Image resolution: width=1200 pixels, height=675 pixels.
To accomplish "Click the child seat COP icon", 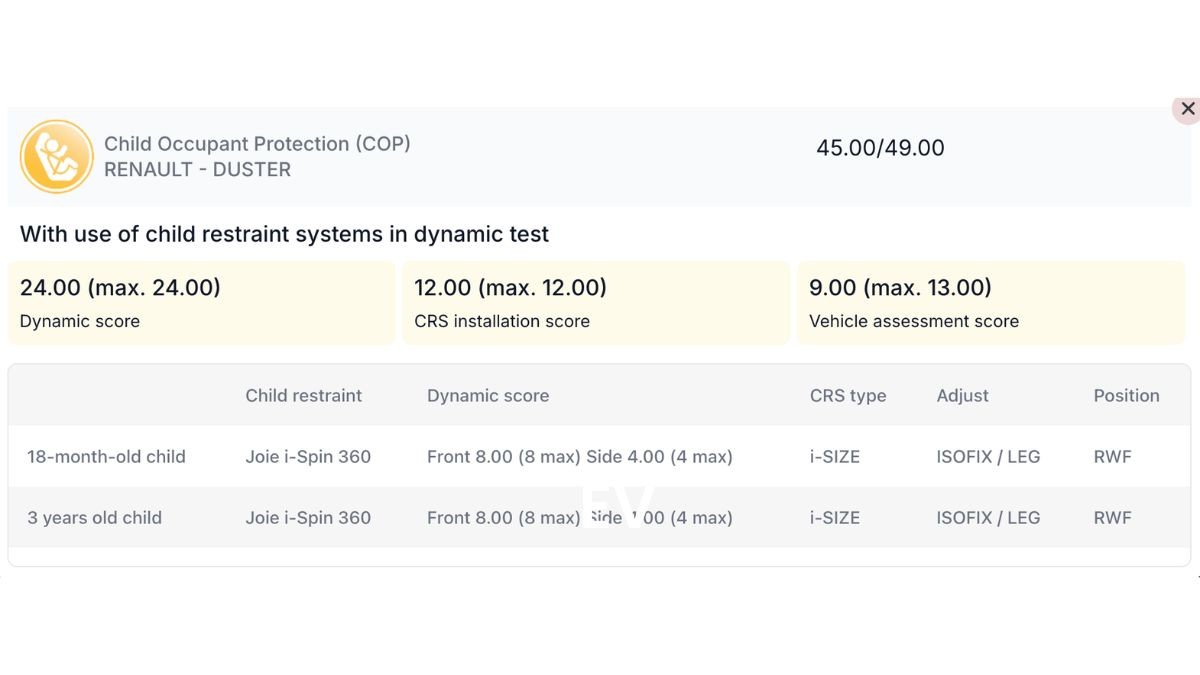I will (x=56, y=156).
